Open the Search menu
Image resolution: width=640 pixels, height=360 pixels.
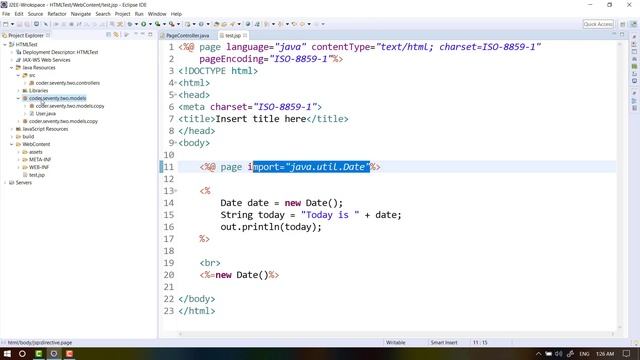pos(103,14)
